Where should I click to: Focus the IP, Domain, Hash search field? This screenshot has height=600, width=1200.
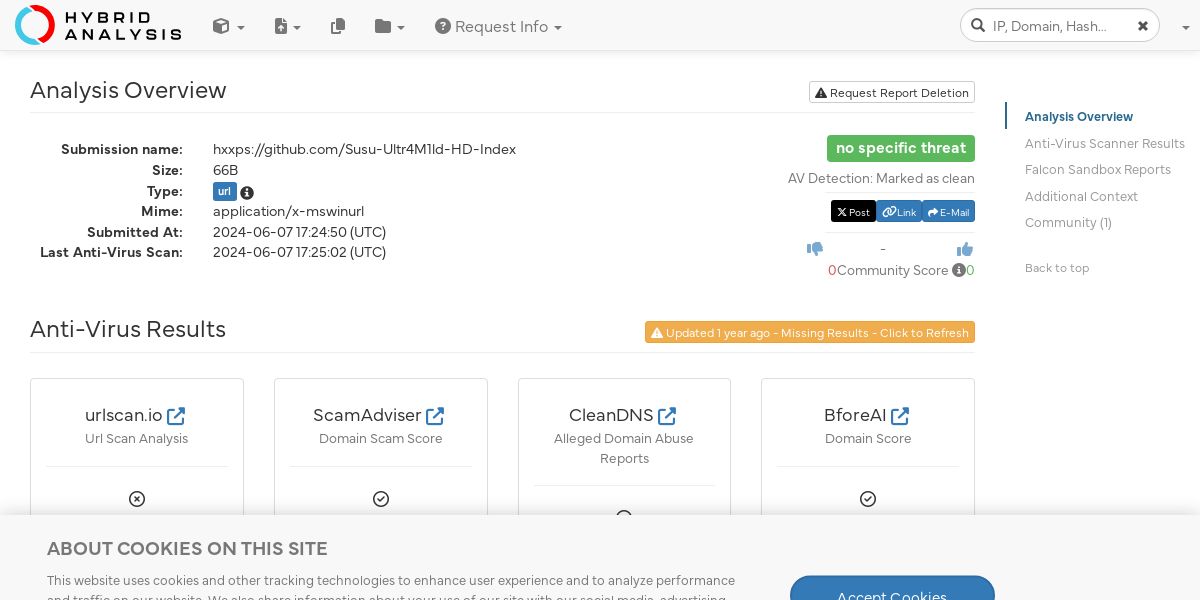pyautogui.click(x=1059, y=26)
